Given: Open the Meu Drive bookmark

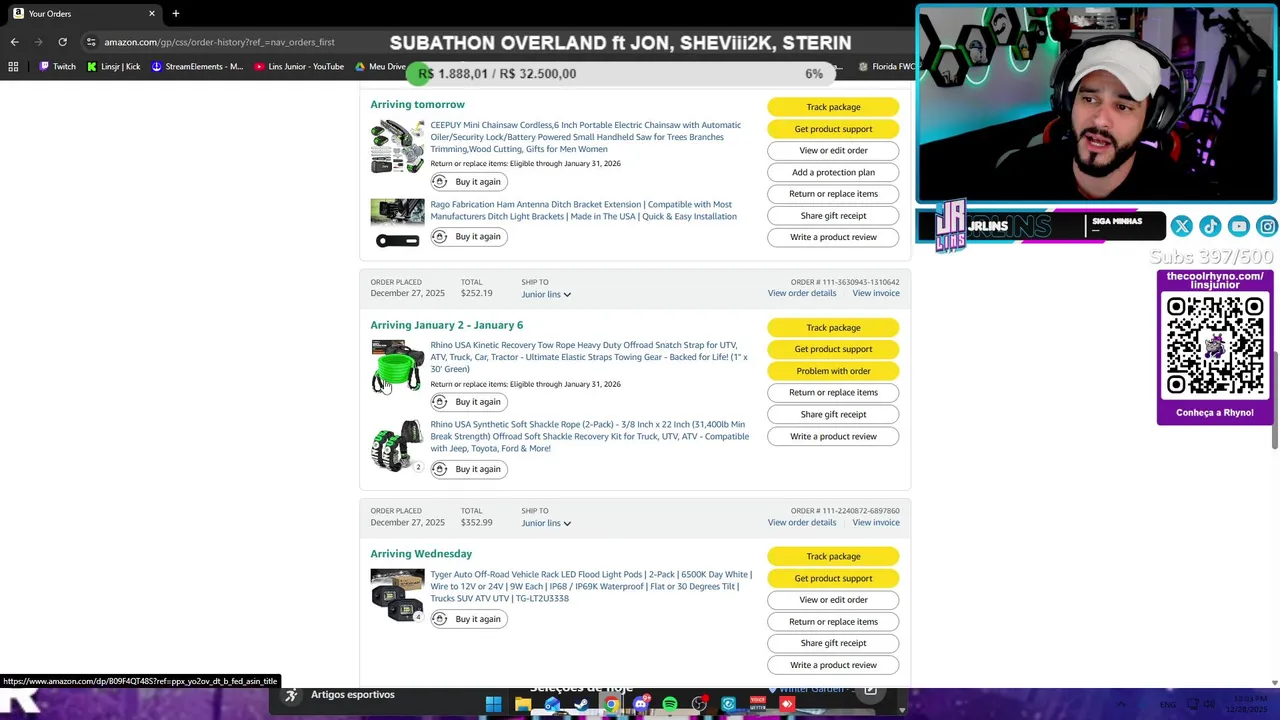Looking at the screenshot, I should coord(380,67).
